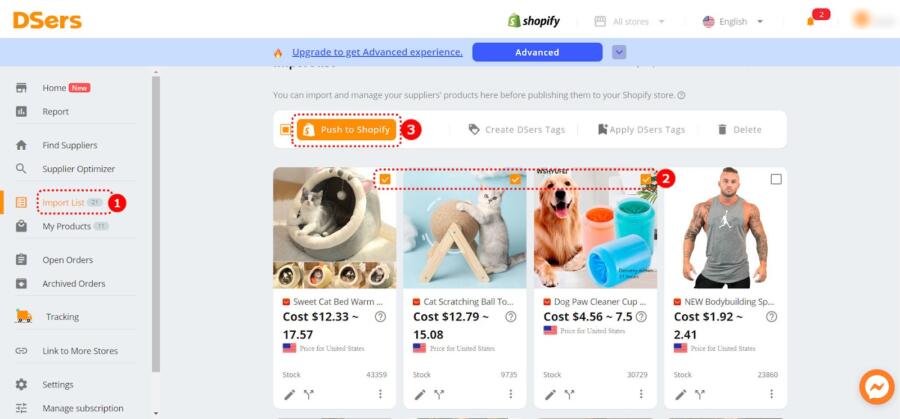Click the sidebar vertical scrollbar
Screen dimensions: 900x419
pyautogui.click(x=156, y=224)
